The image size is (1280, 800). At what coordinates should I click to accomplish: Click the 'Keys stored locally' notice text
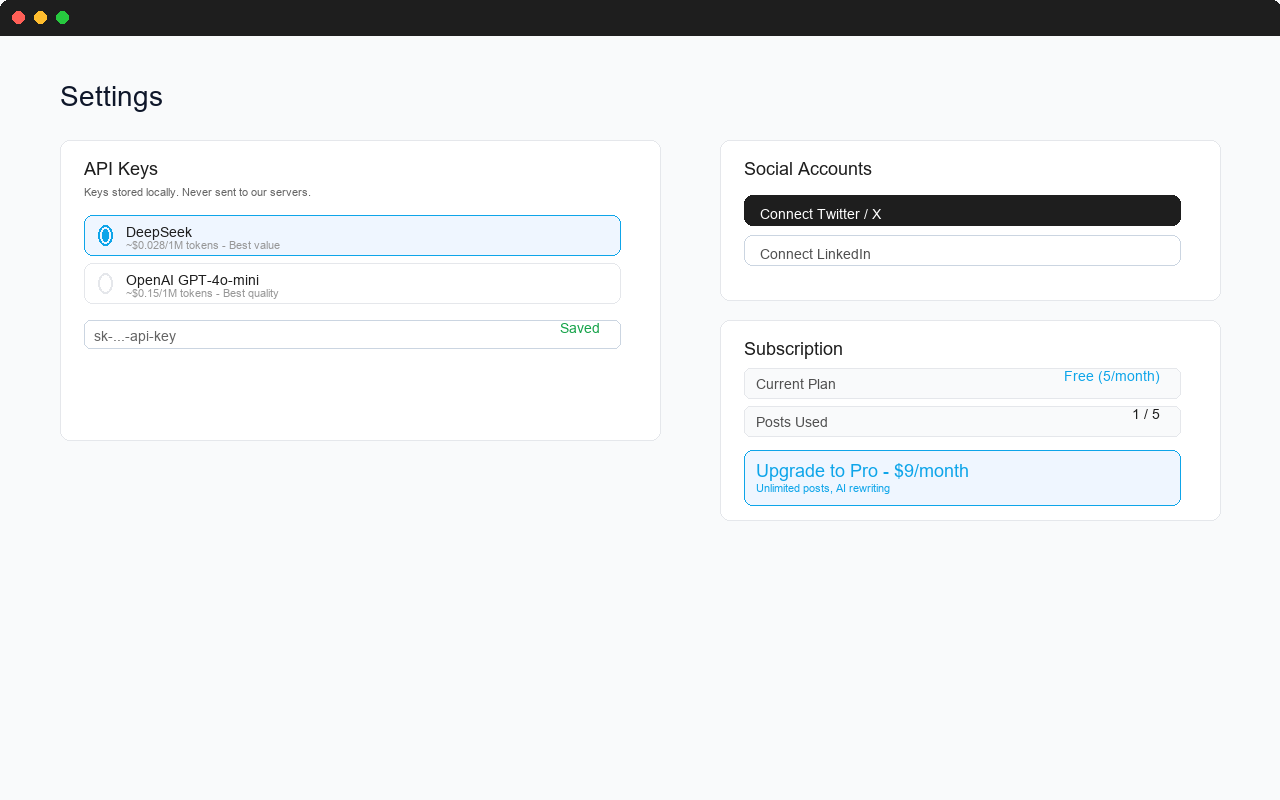click(x=197, y=192)
